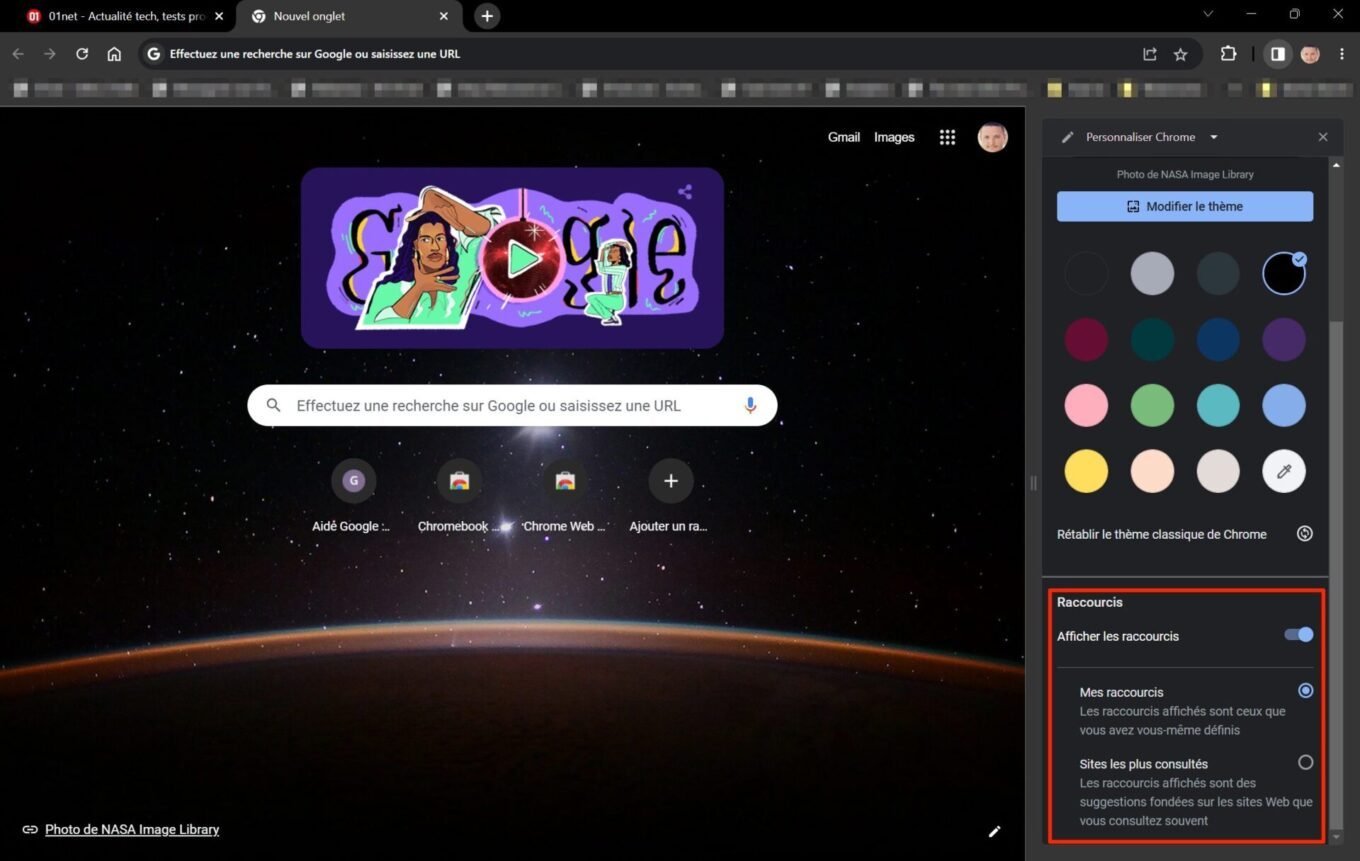The width and height of the screenshot is (1360, 861).
Task: Click the side panel resize handle
Action: tap(1033, 483)
